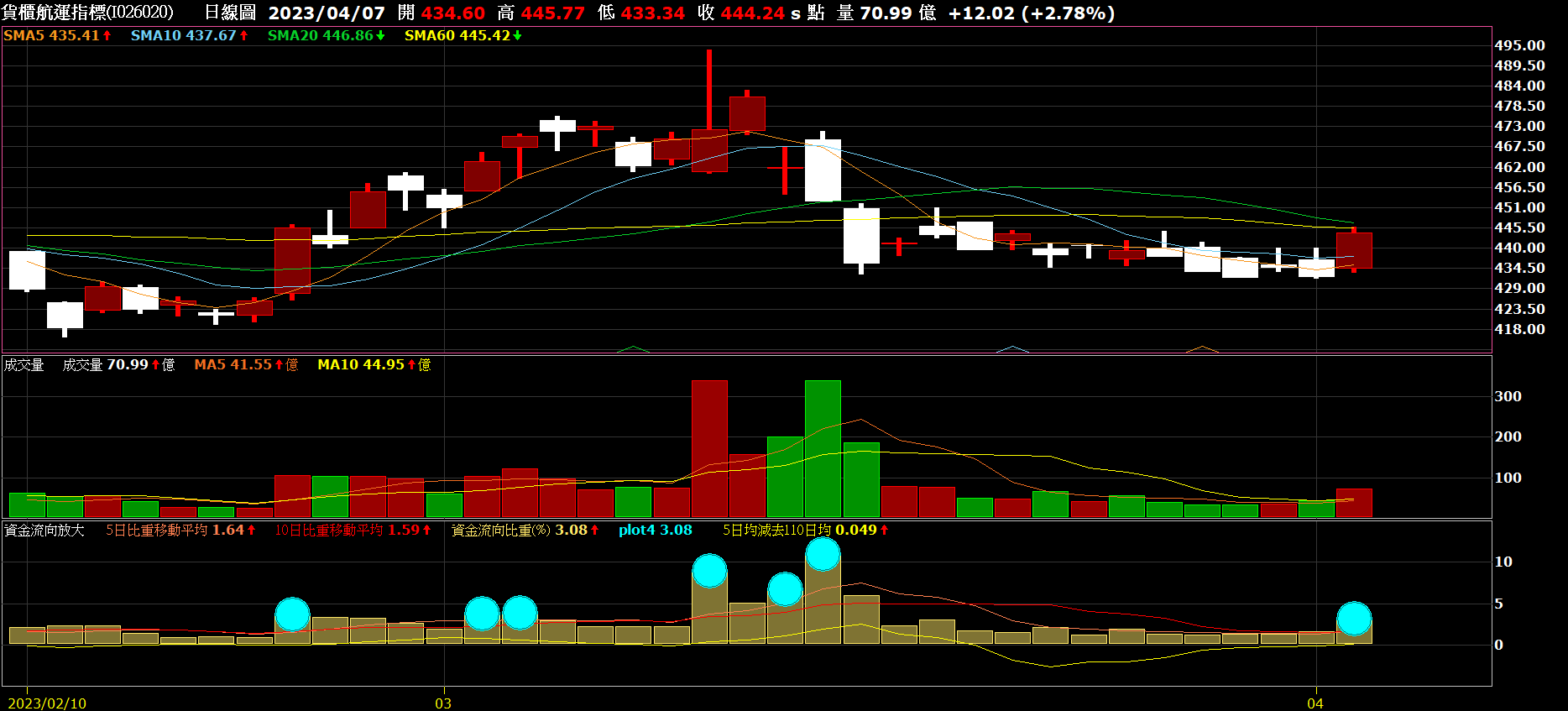1568x711 pixels.
Task: Select the volume panel MA10 44.95 legend
Action: tap(374, 364)
